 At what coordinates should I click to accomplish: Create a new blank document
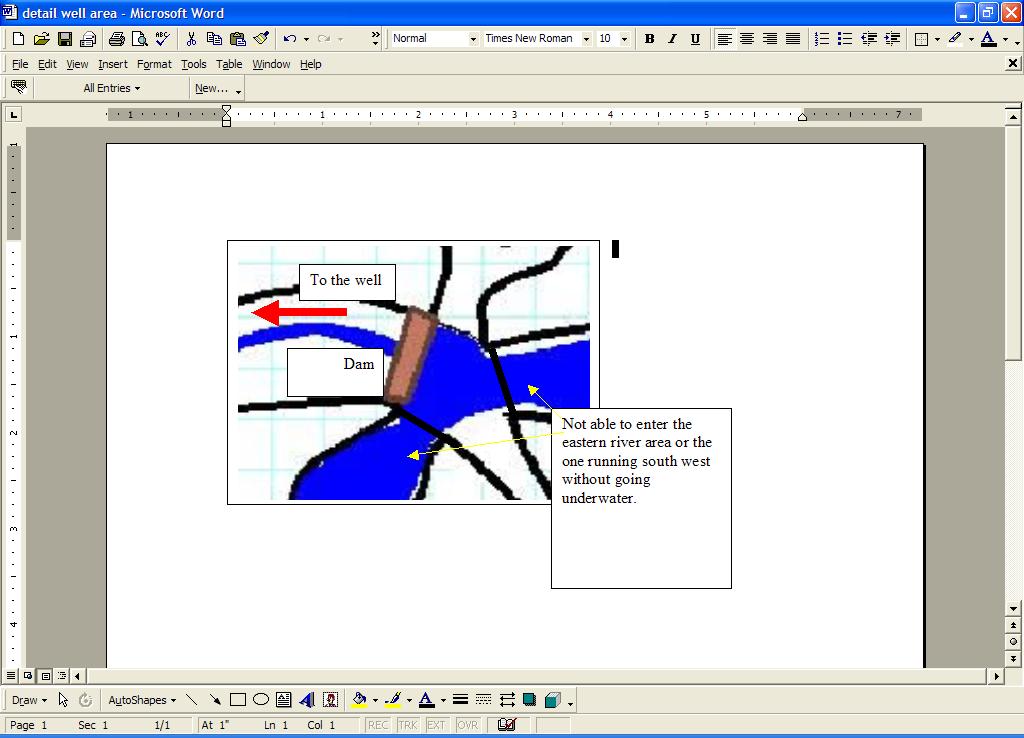(x=18, y=39)
